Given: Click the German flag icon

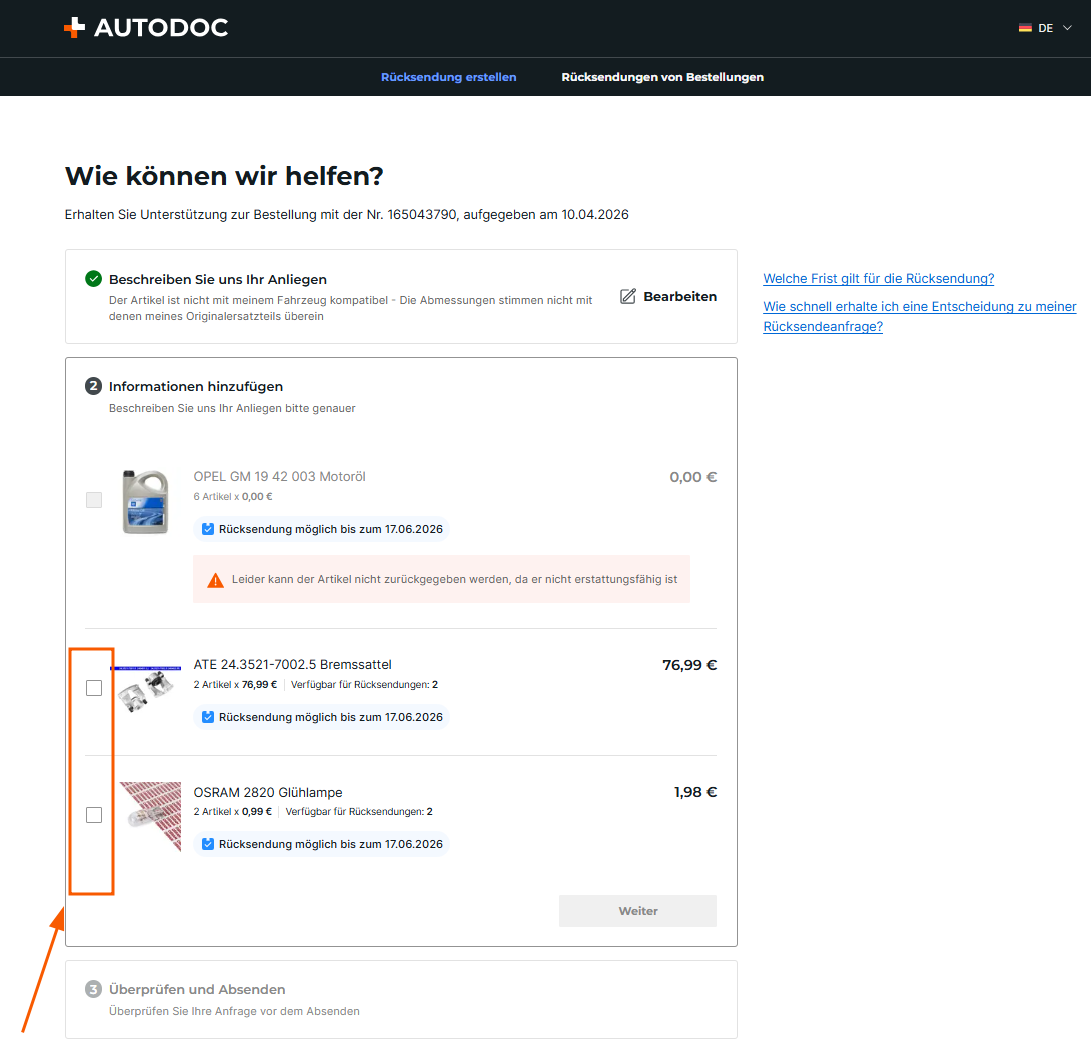Looking at the screenshot, I should pyautogui.click(x=1025, y=28).
